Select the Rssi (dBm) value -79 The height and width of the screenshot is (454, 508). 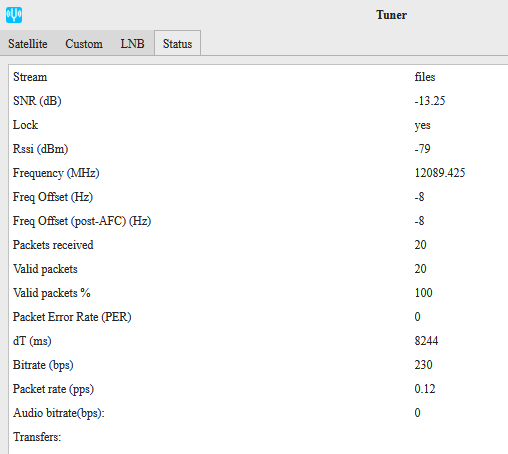[422, 149]
